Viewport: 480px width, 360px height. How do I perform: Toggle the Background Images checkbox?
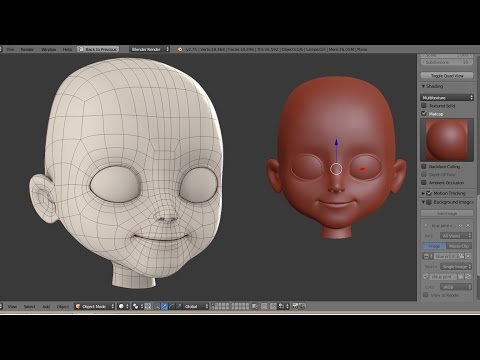[x=429, y=202]
